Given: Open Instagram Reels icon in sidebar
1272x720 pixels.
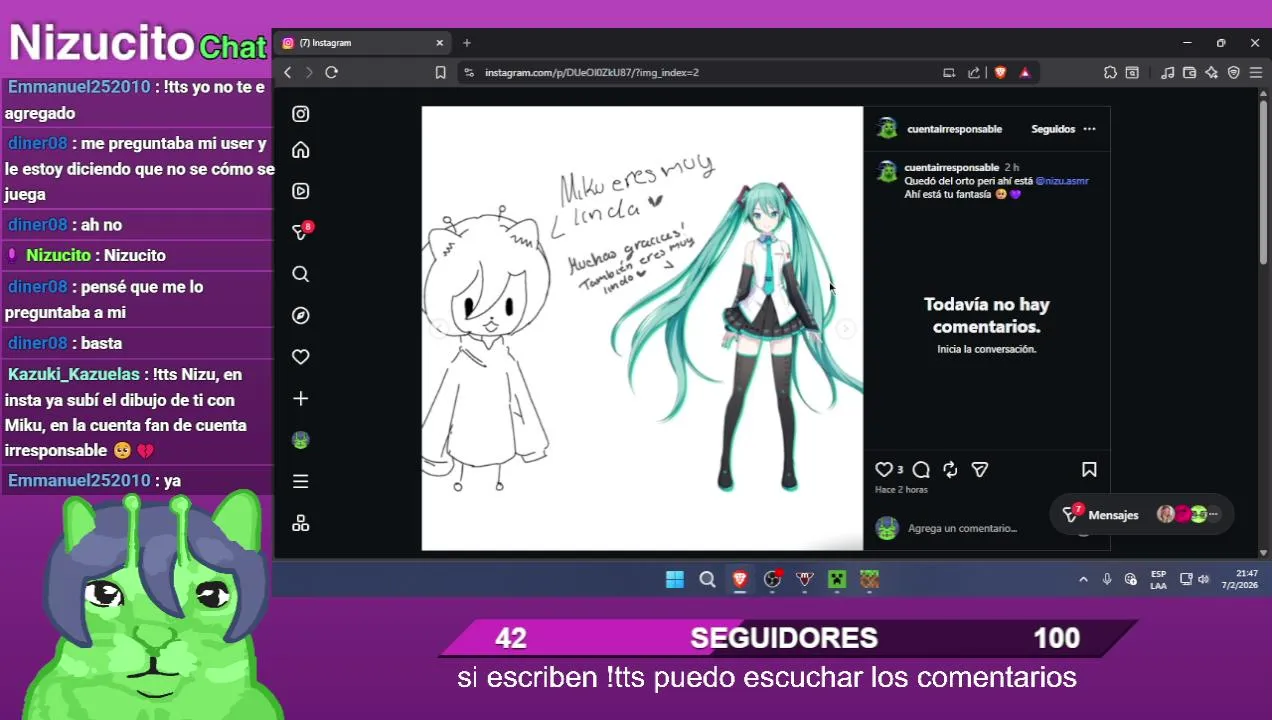Looking at the screenshot, I should (x=300, y=191).
